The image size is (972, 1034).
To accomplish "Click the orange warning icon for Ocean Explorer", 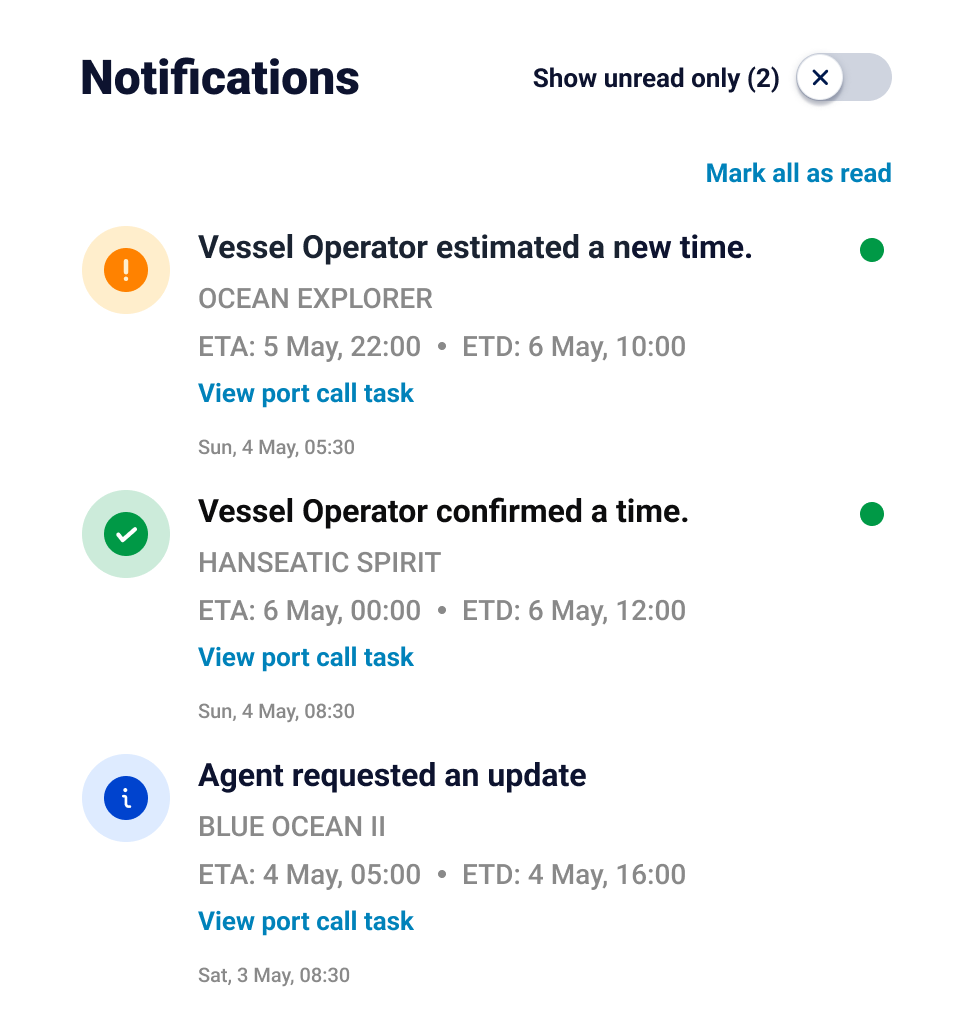I will (x=126, y=270).
